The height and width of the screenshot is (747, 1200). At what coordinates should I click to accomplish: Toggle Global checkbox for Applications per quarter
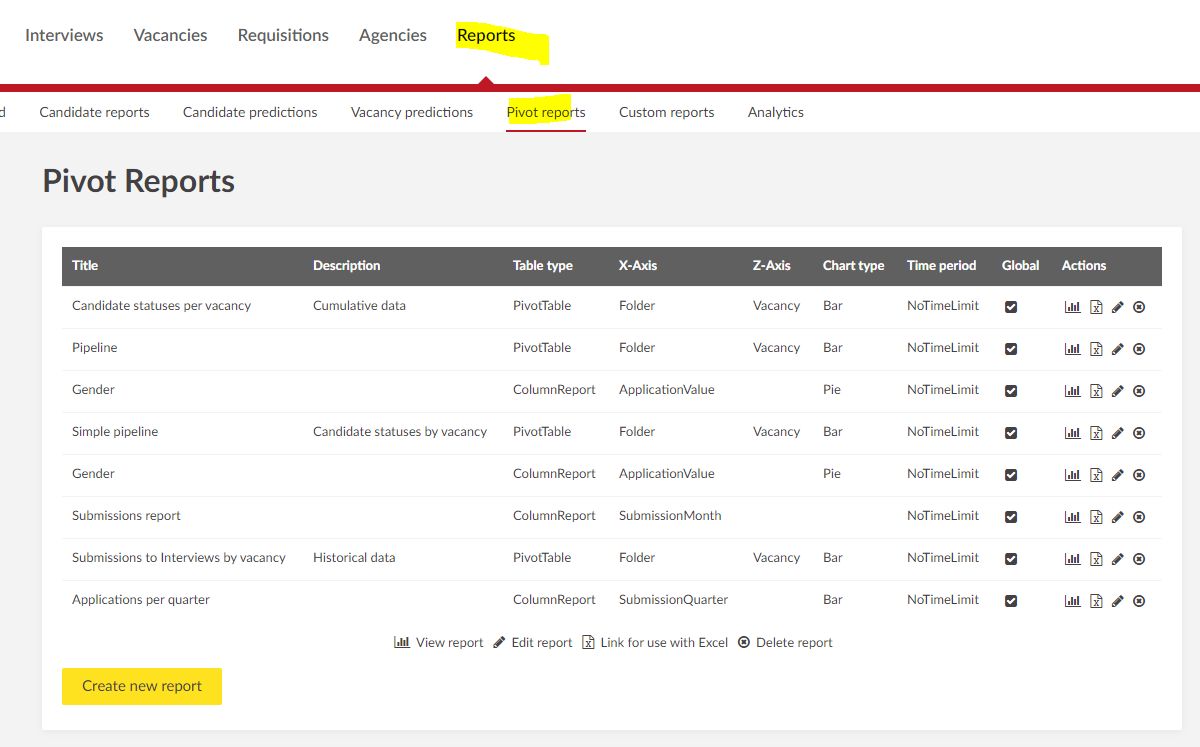(1011, 601)
